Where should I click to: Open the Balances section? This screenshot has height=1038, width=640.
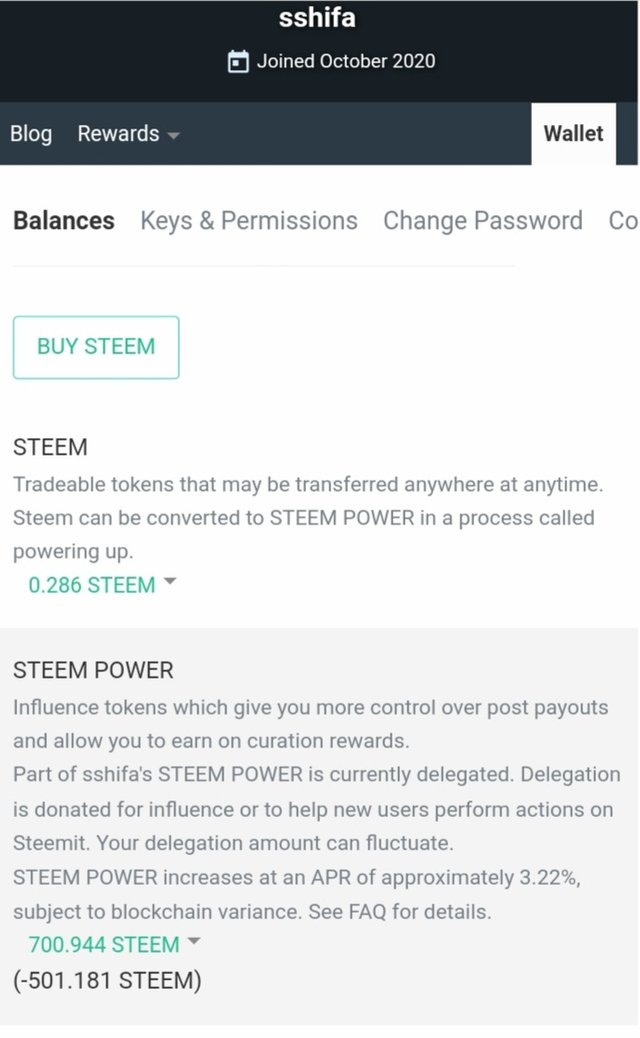[x=64, y=221]
